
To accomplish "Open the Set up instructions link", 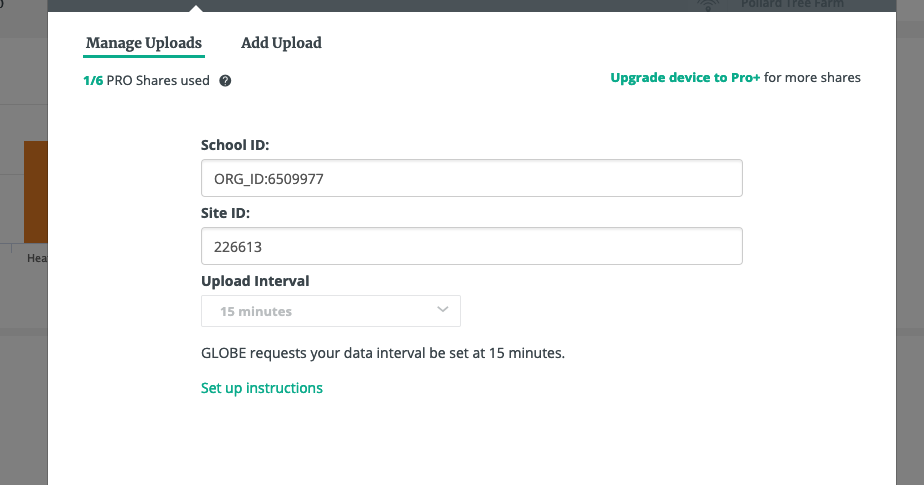I will click(x=262, y=388).
